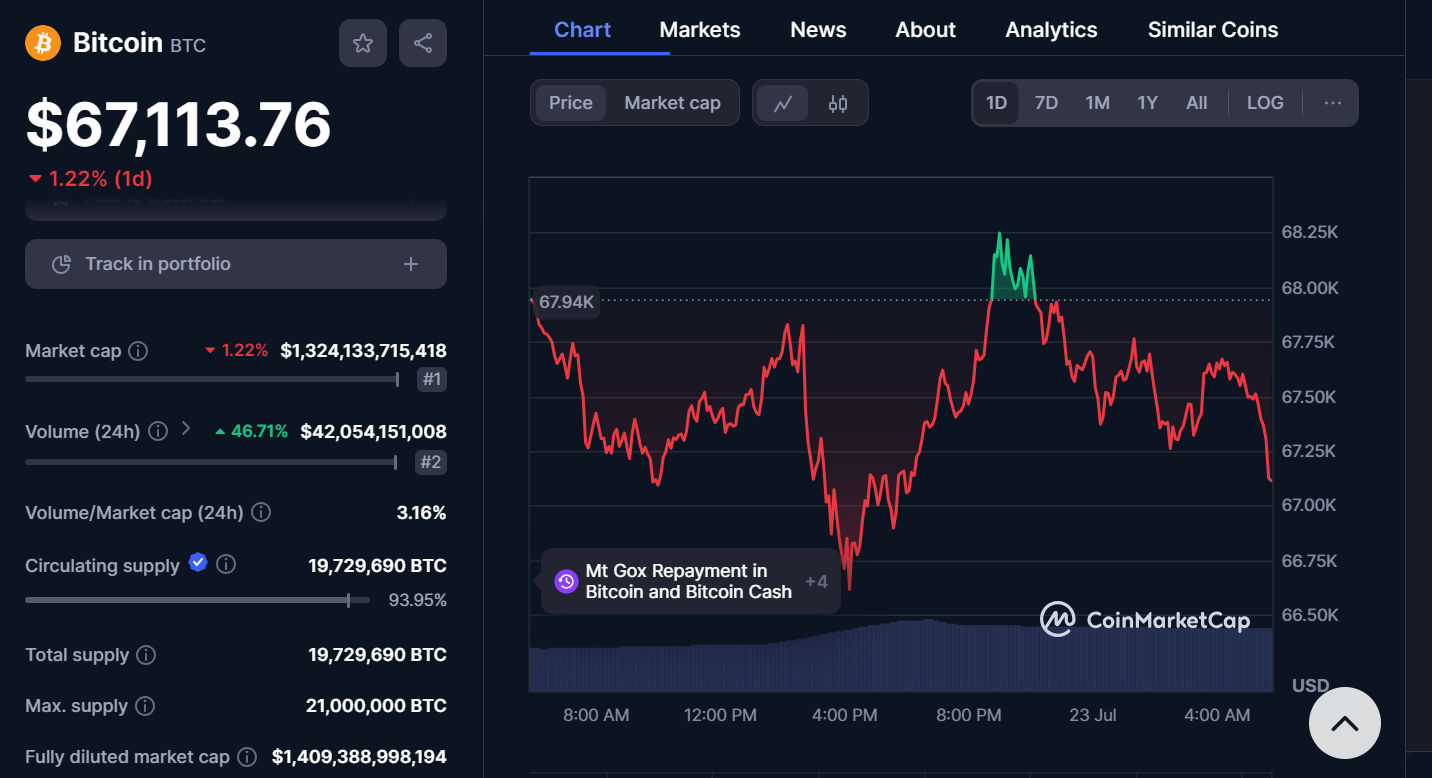Click the $67,113.76 price value

[x=178, y=124]
